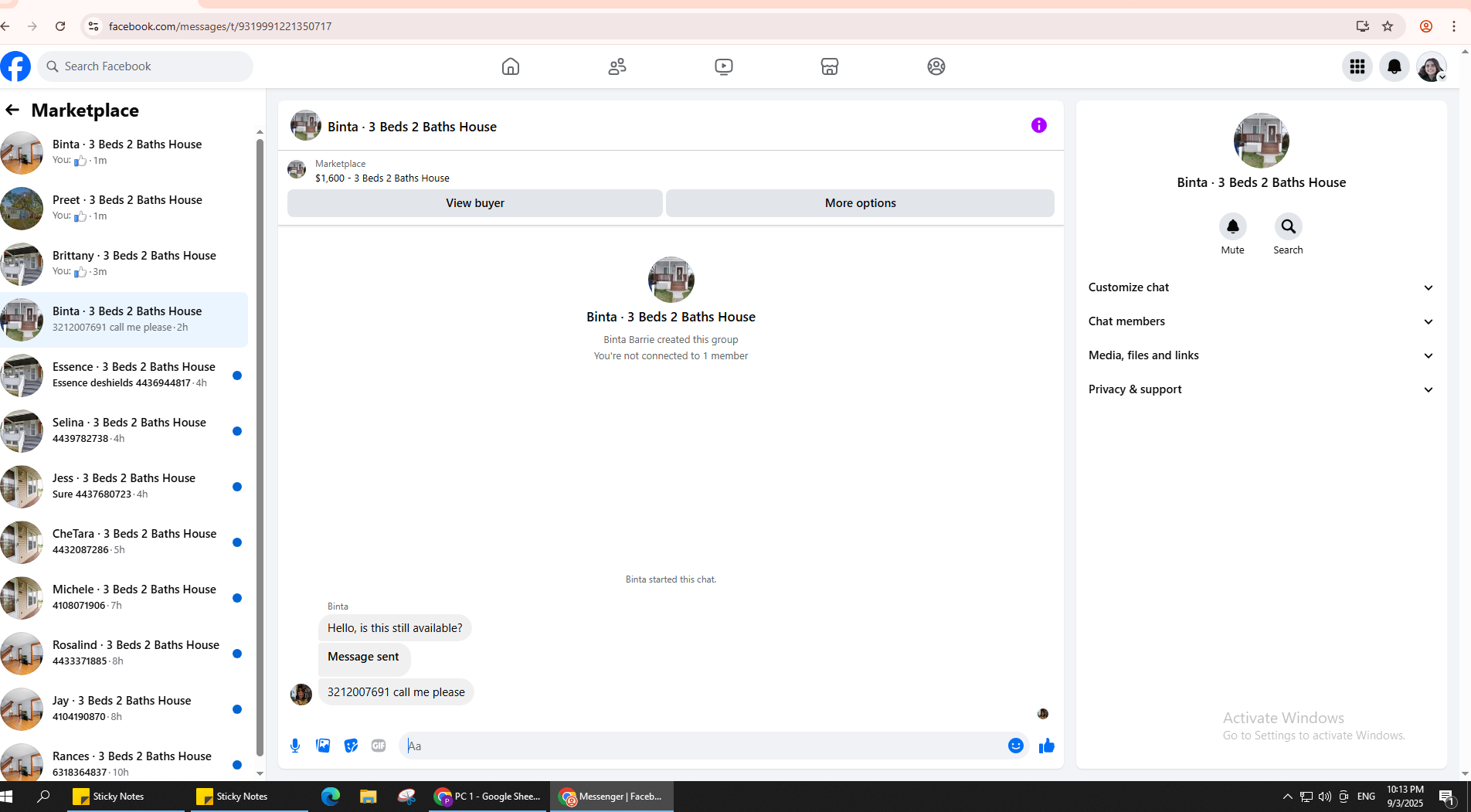Click the '3212007691 call me please' message bubble
Screen dimensions: 1471x812
point(396,692)
